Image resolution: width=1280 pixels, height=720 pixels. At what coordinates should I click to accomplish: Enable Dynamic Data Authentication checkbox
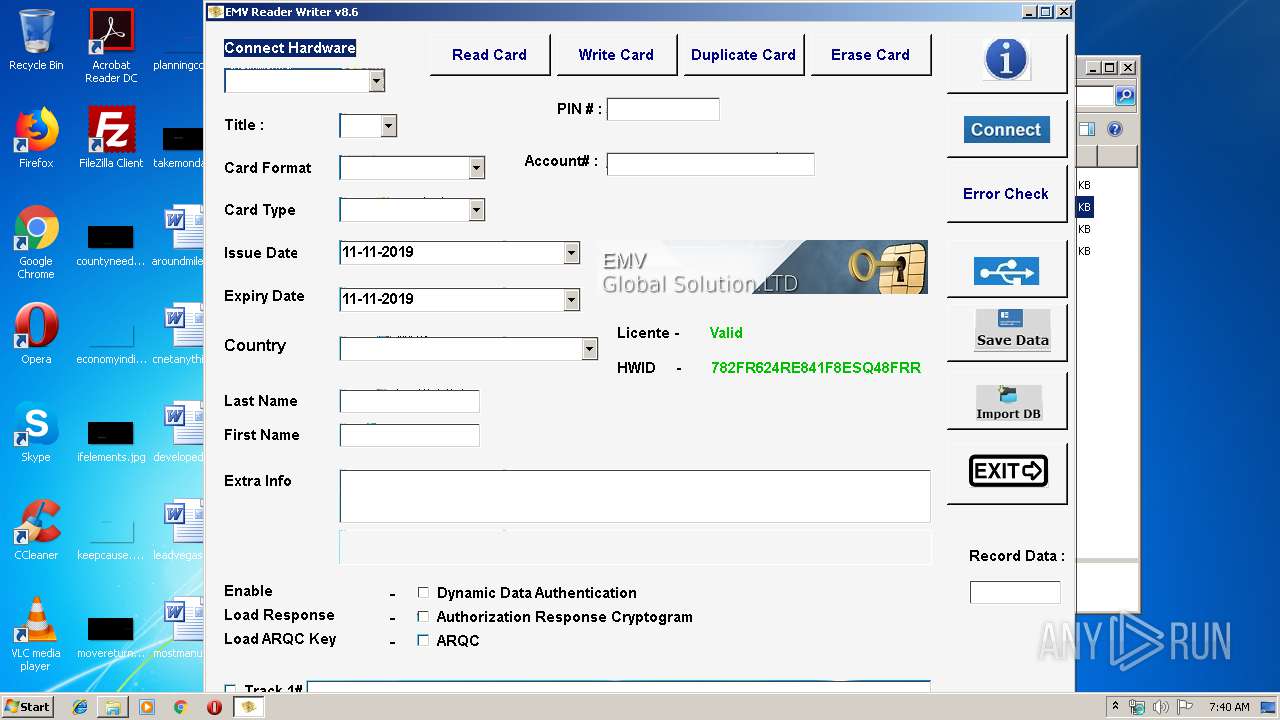(423, 592)
